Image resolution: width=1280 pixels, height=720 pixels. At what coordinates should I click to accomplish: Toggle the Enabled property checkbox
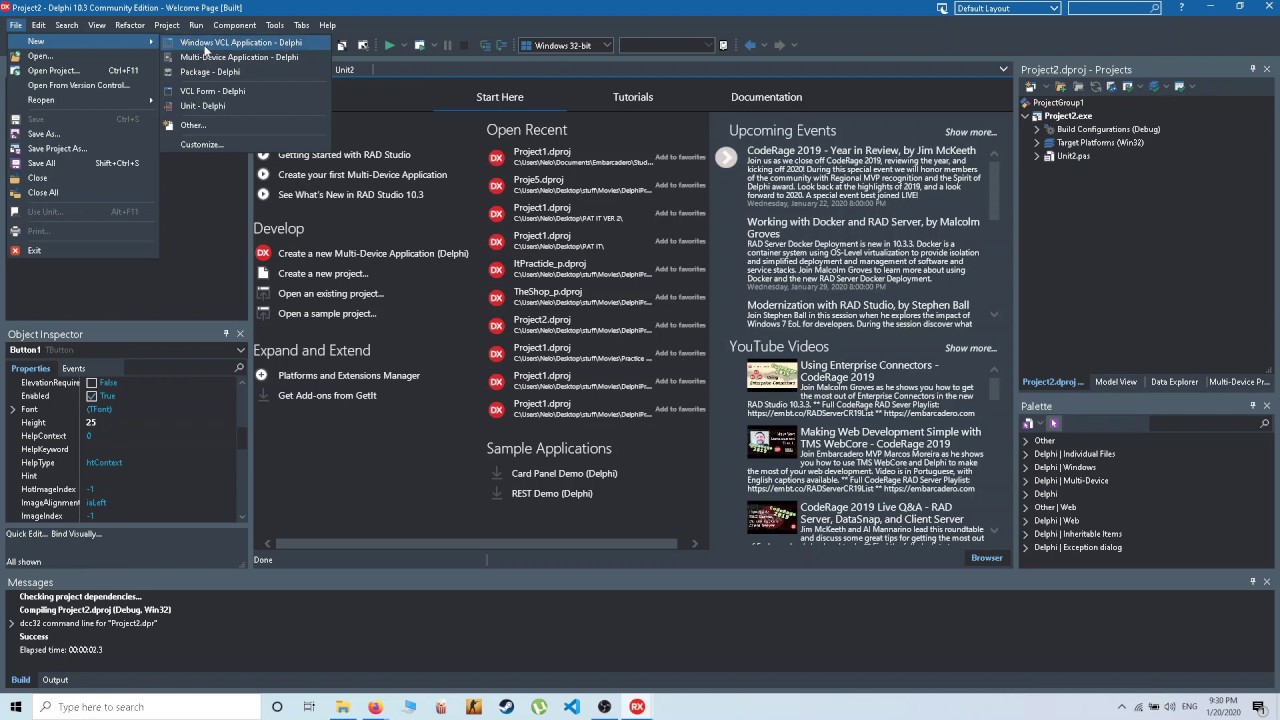coord(92,396)
